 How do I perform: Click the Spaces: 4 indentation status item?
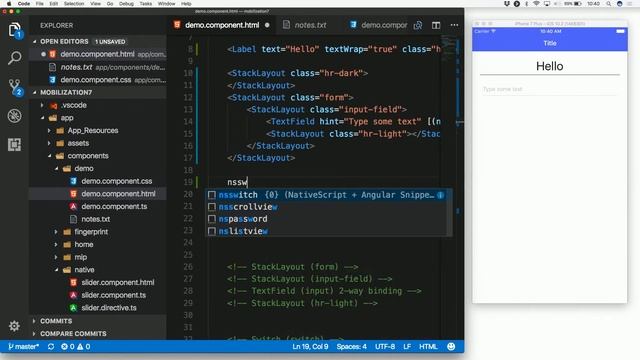(351, 347)
